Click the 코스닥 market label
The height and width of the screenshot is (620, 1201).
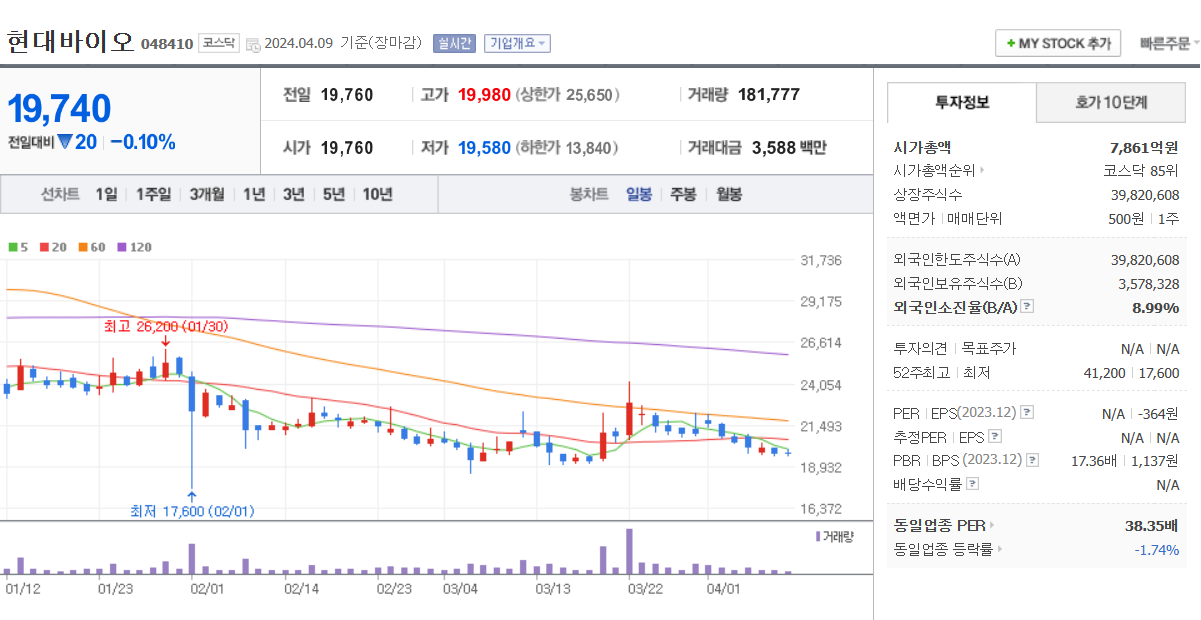pyautogui.click(x=218, y=44)
